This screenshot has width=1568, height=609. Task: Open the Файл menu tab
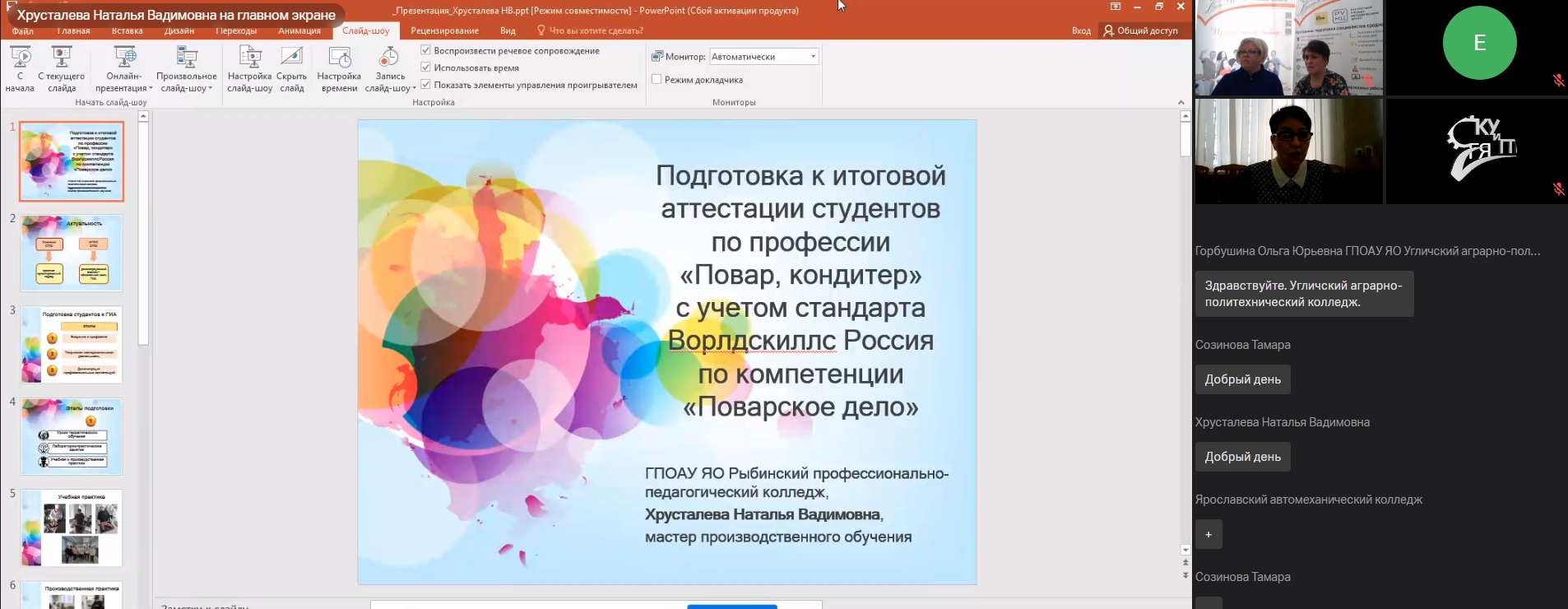coord(23,30)
